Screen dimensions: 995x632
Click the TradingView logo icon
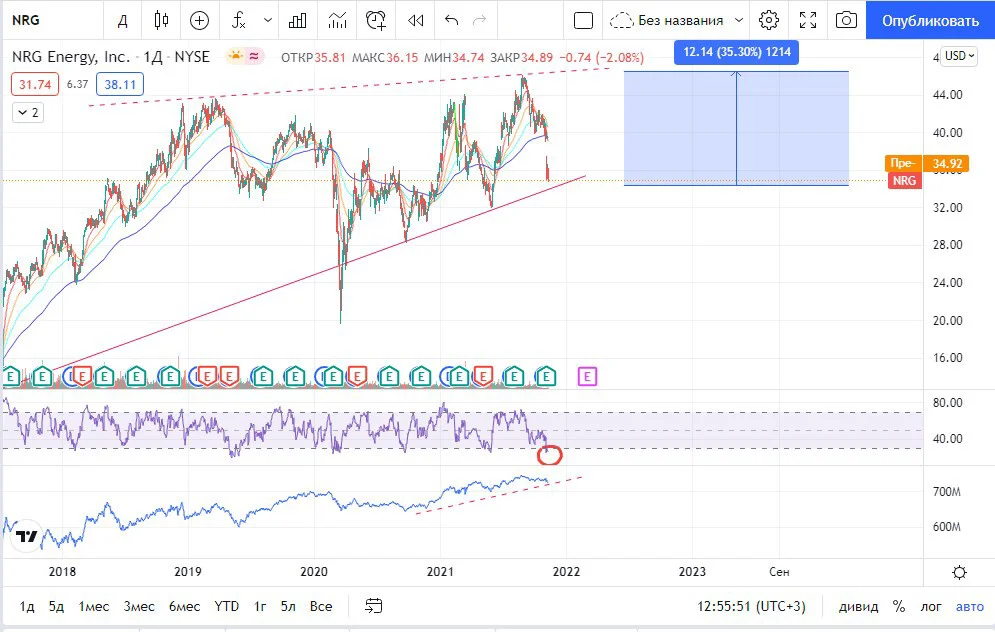pos(27,536)
